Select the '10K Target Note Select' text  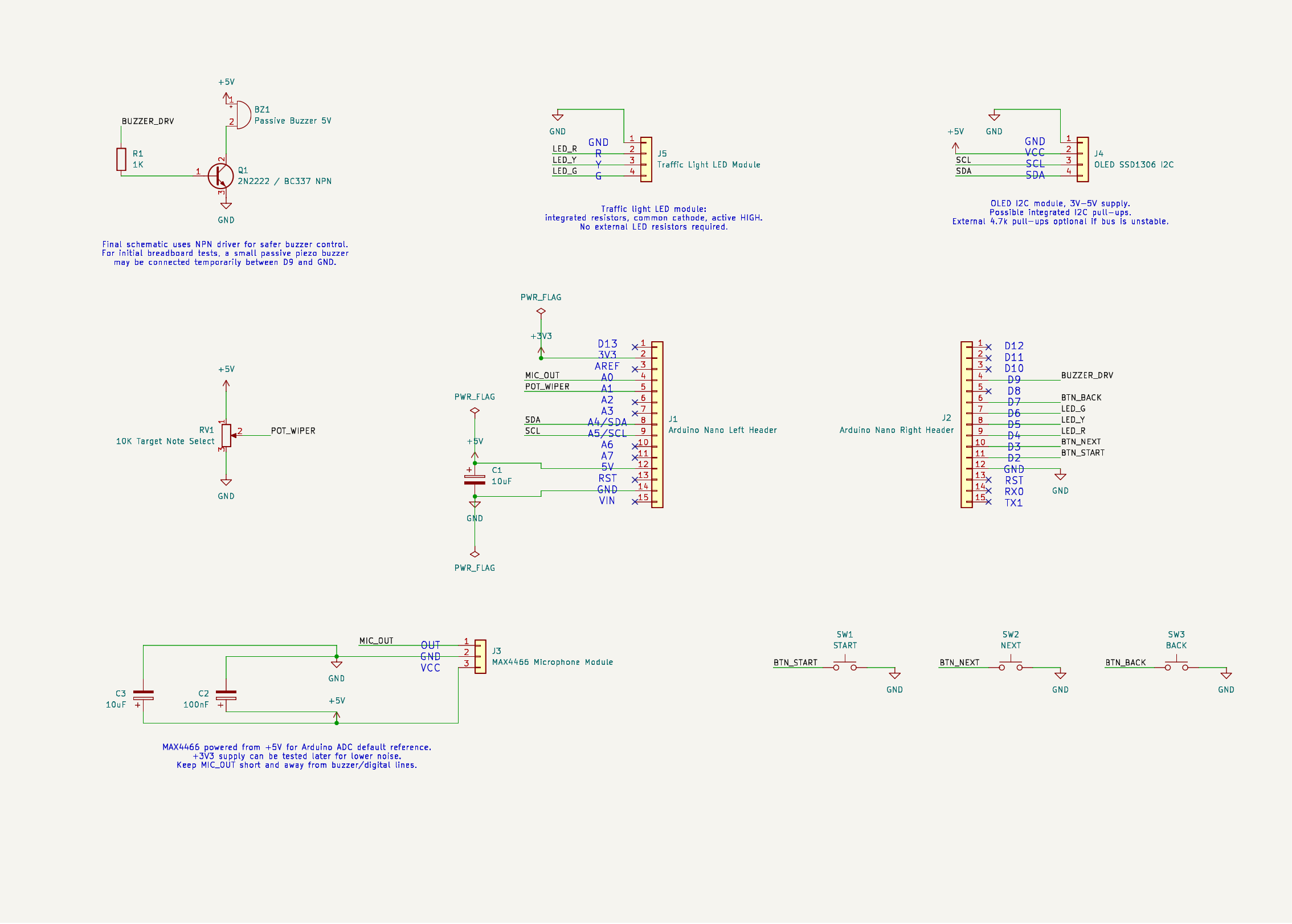(165, 441)
